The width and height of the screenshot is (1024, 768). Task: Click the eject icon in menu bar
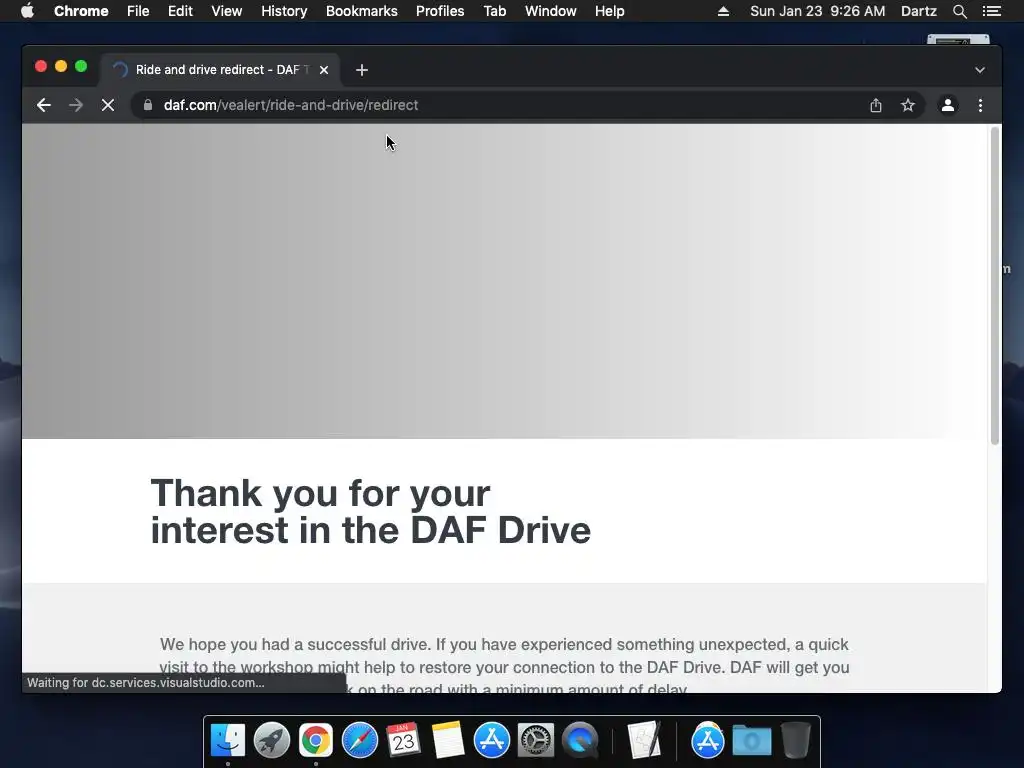(x=723, y=11)
